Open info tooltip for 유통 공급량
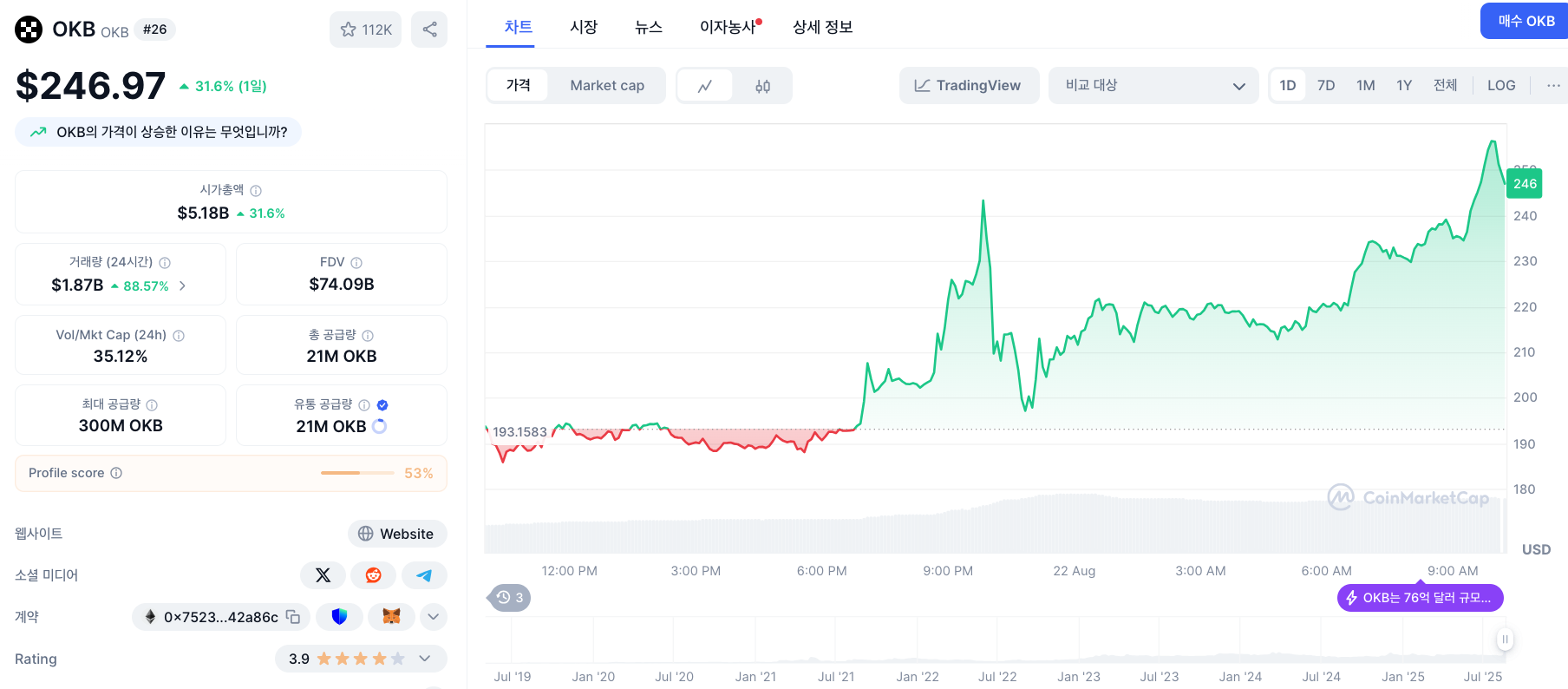Viewport: 1568px width, 689px height. (x=364, y=405)
